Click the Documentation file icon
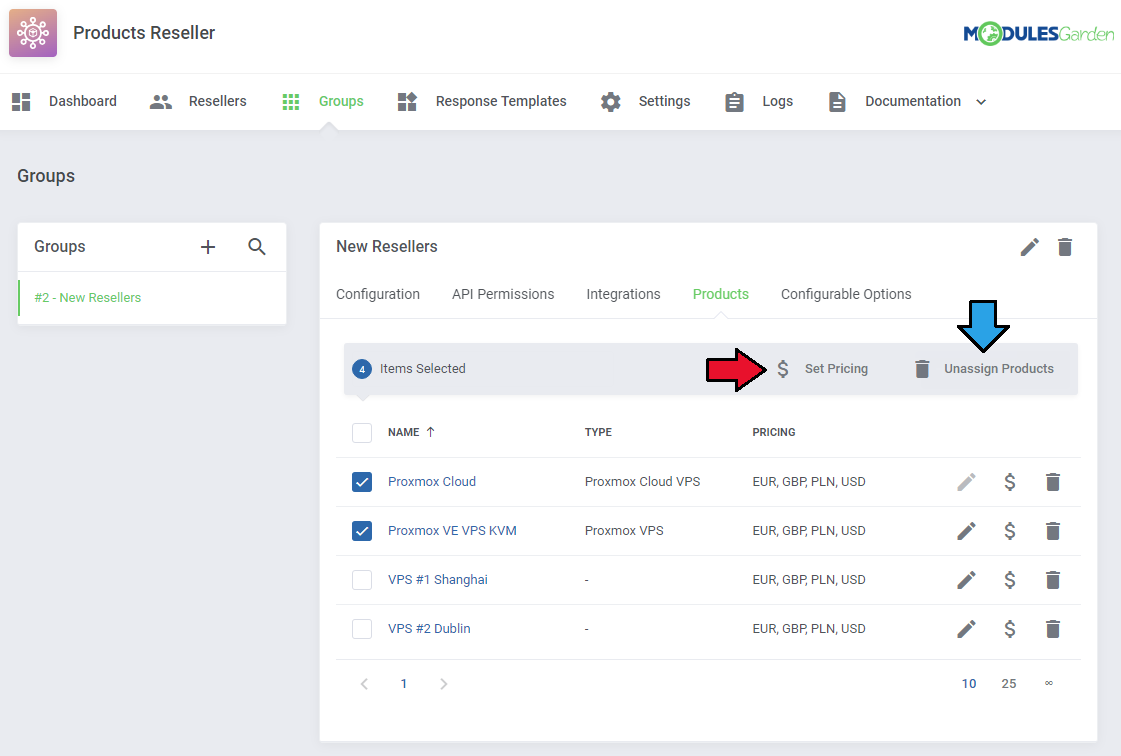 [x=837, y=102]
